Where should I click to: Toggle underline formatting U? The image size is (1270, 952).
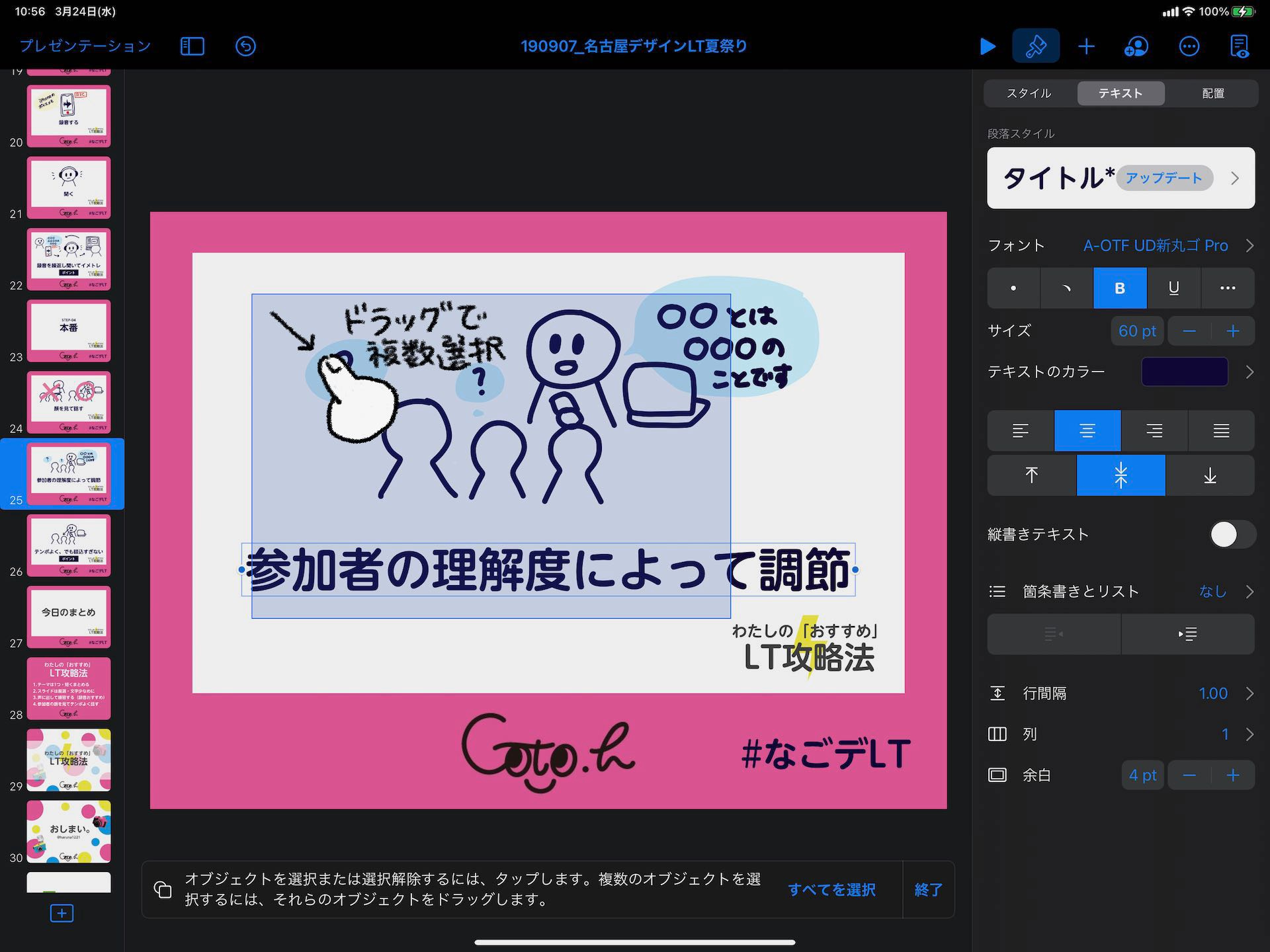point(1174,288)
